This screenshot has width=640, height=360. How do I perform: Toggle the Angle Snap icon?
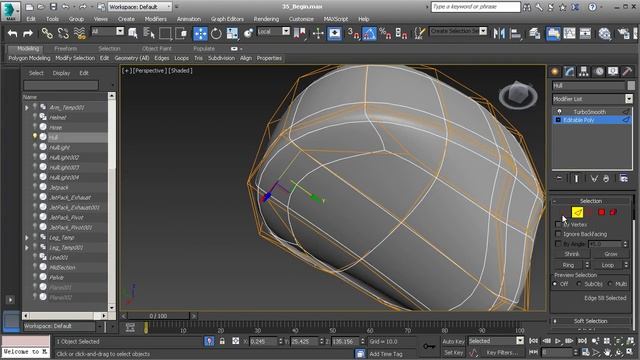[369, 33]
